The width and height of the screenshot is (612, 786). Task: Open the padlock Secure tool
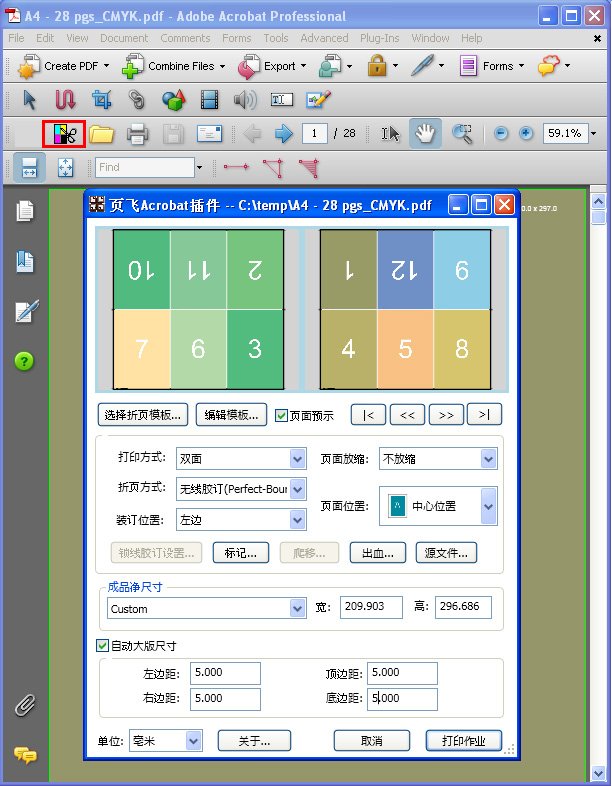pyautogui.click(x=377, y=66)
